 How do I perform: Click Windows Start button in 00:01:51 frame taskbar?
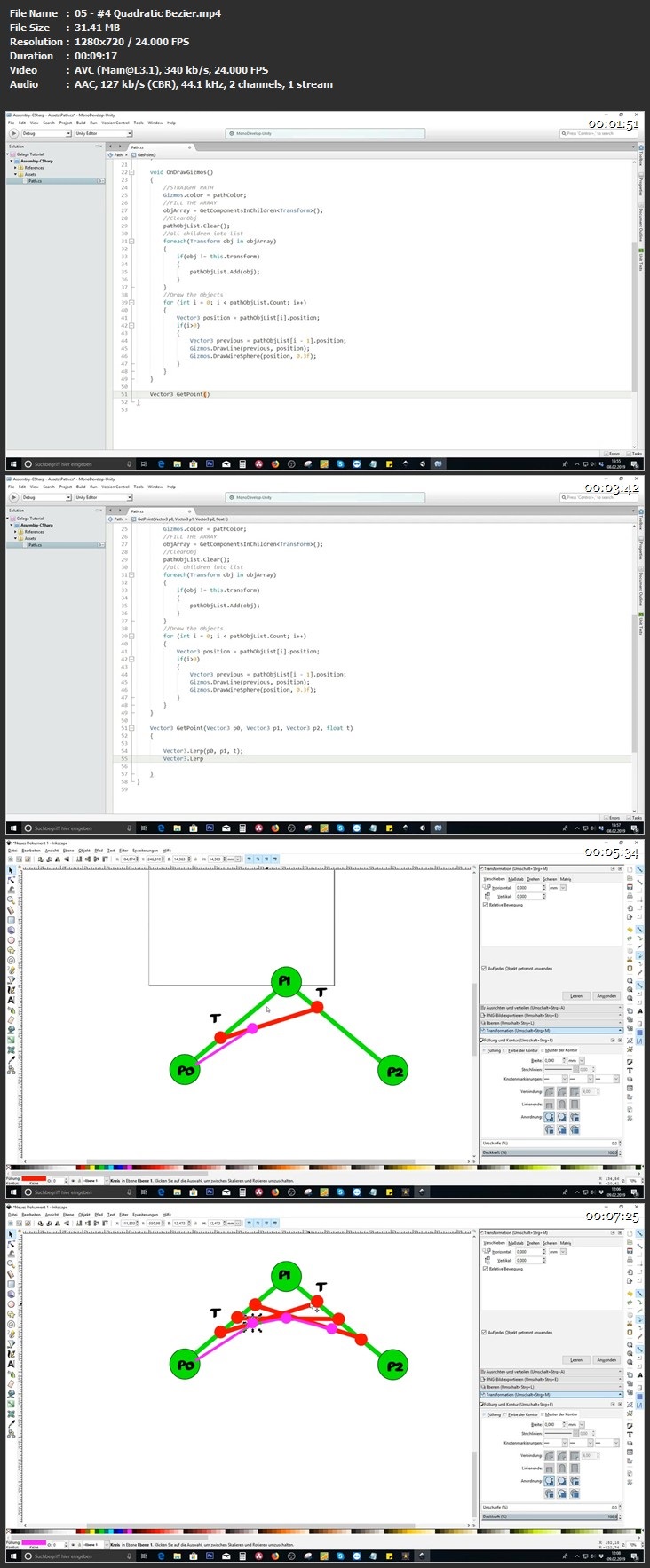(x=12, y=463)
